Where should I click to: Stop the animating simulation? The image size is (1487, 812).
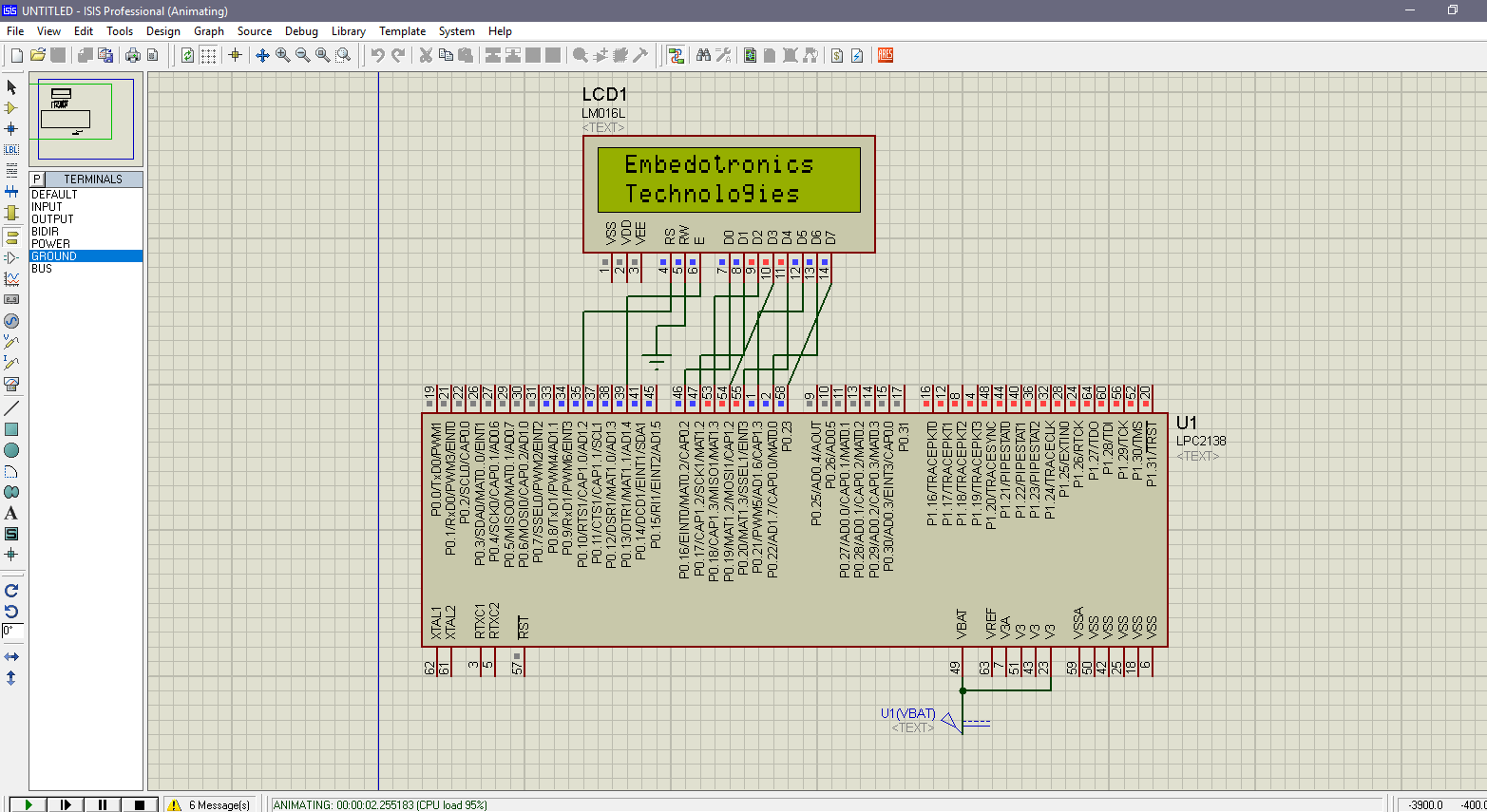click(140, 804)
